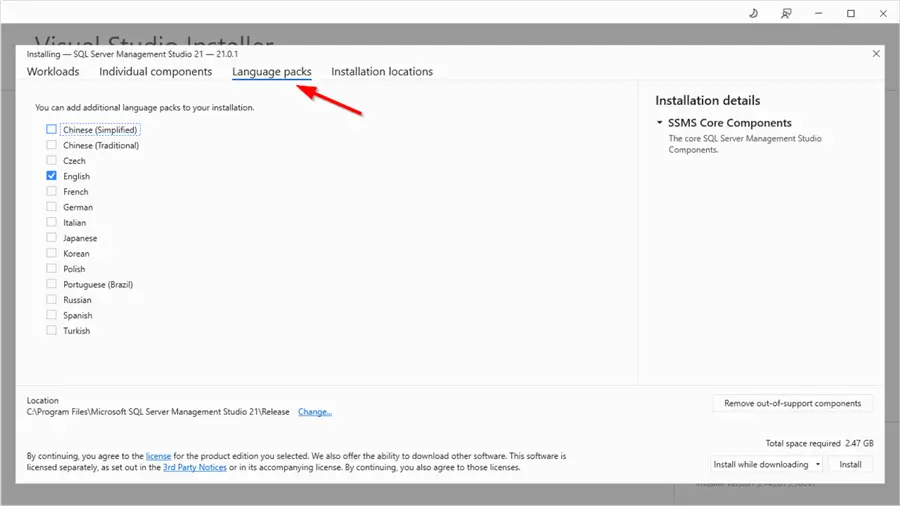
Task: Click the Installing SSMS 21 title text
Action: (132, 54)
